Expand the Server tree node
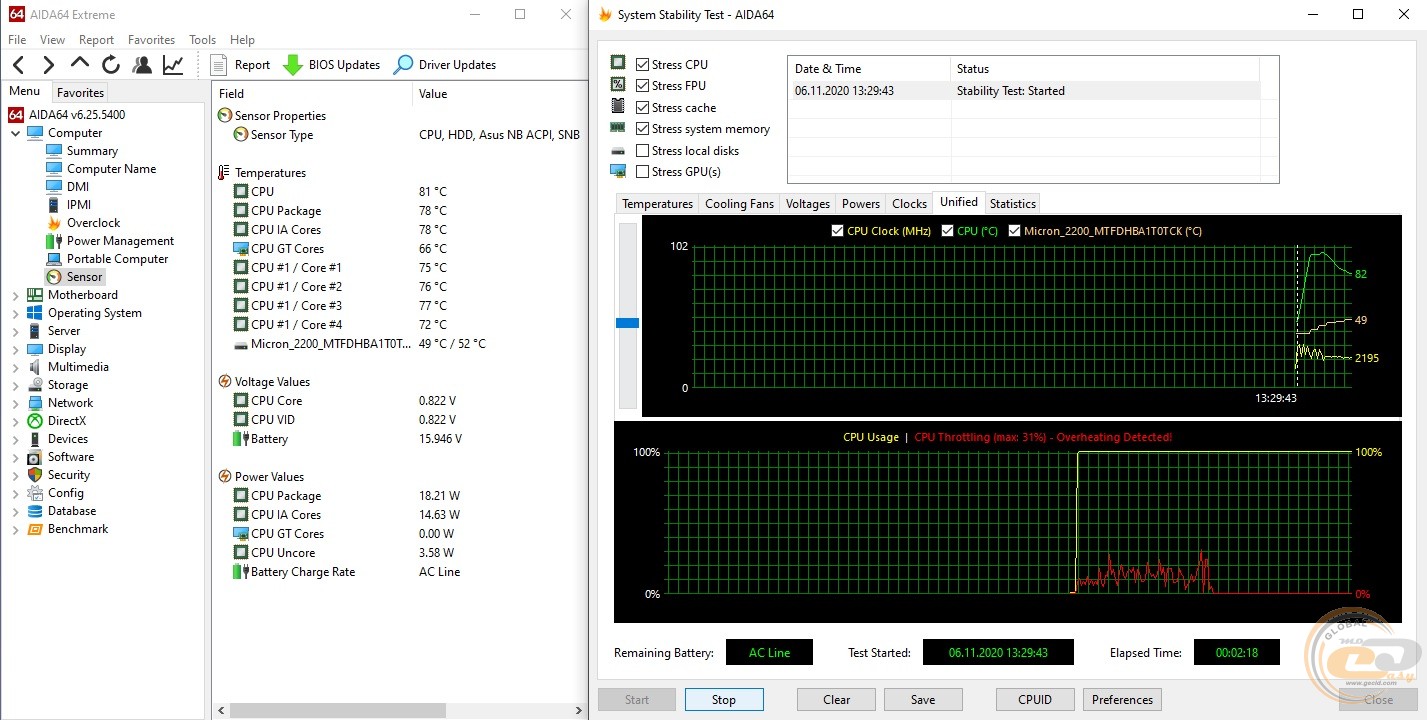This screenshot has width=1427, height=720. pos(15,331)
